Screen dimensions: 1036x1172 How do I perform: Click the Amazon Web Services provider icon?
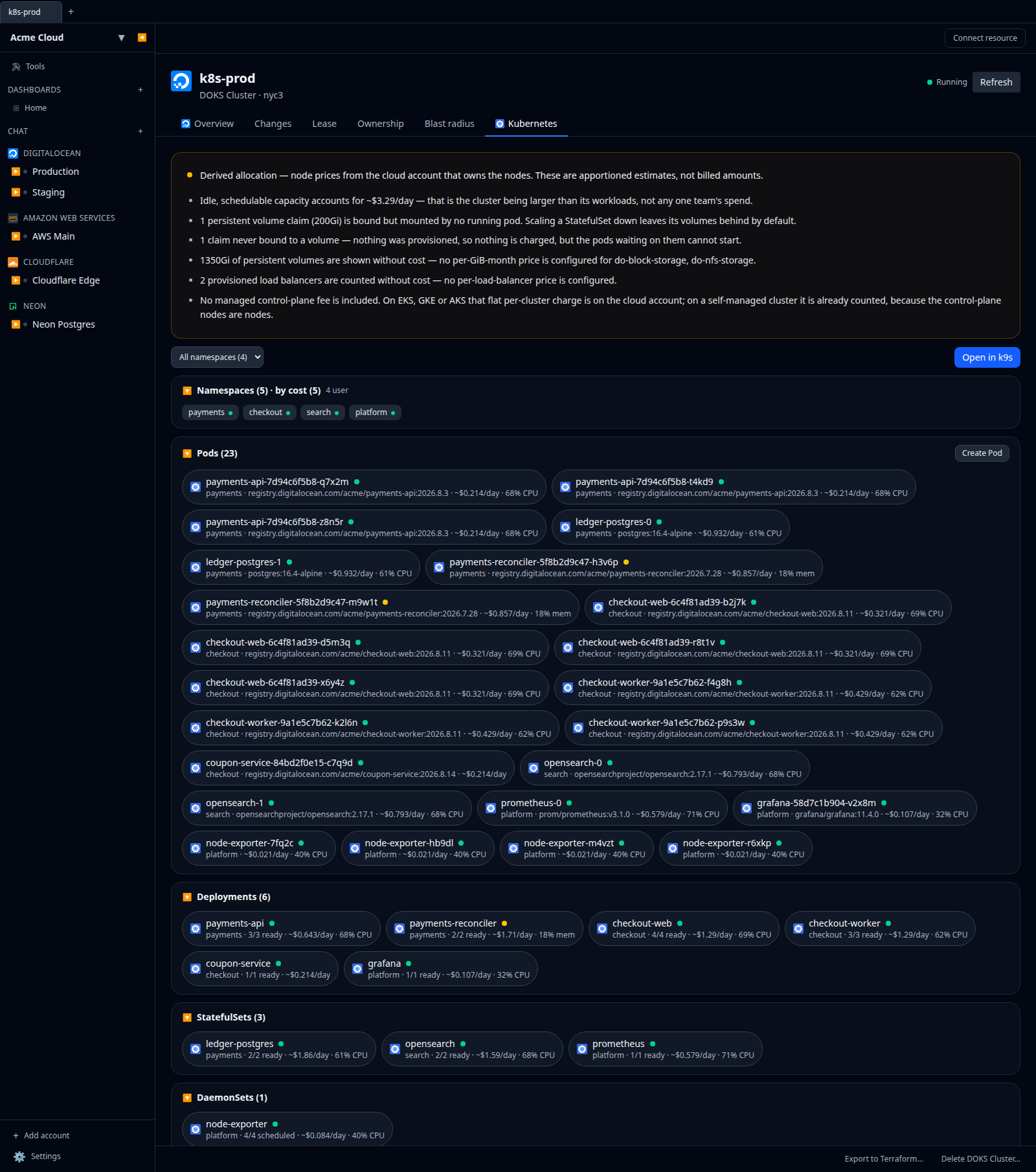[x=13, y=218]
